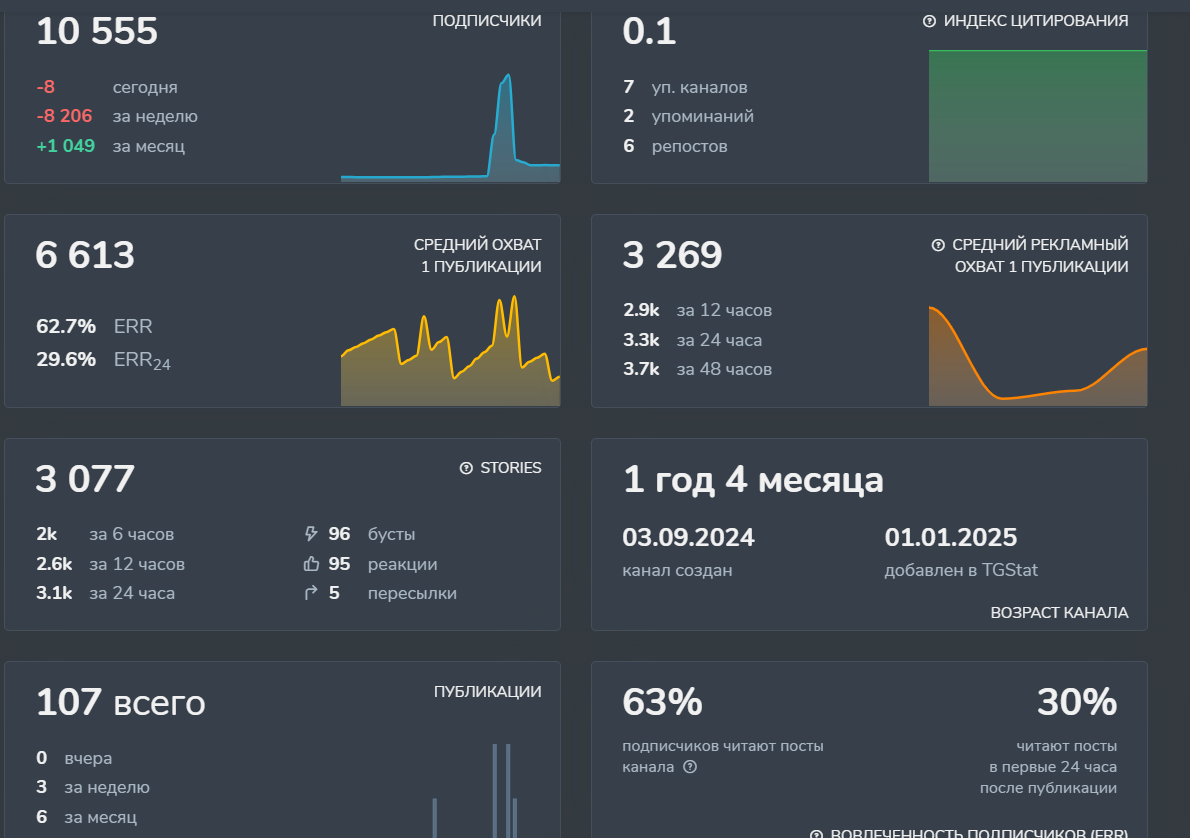
Task: Click the 62.7% ERR value
Action: [x=66, y=327]
